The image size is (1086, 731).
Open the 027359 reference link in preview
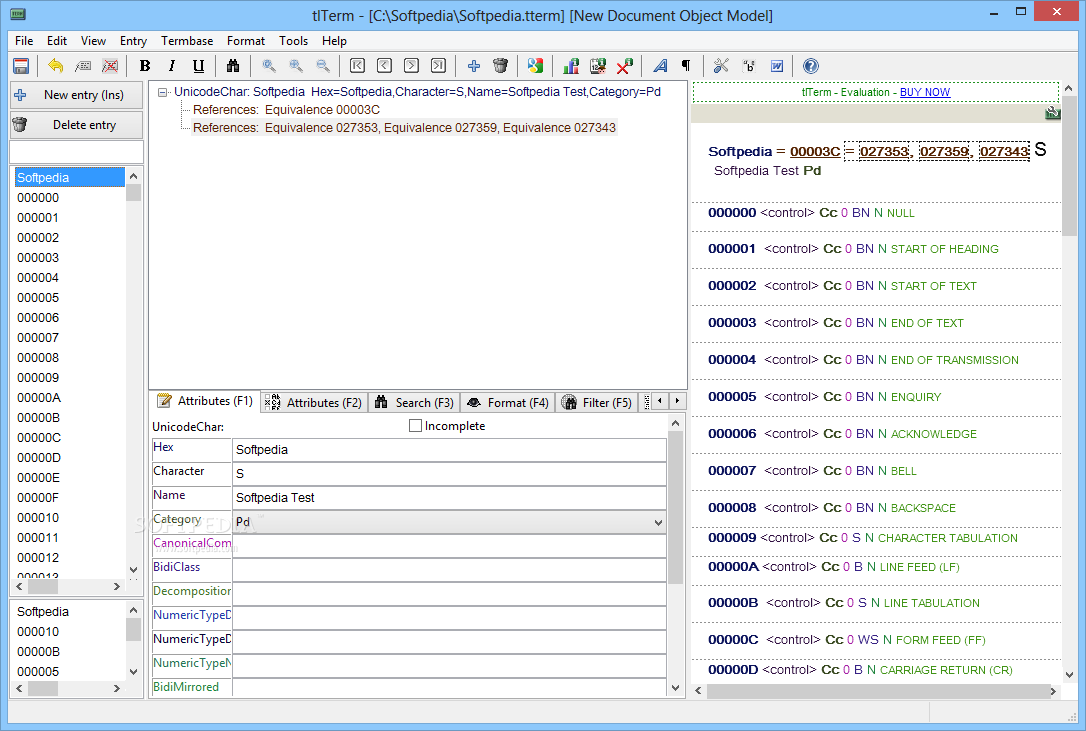click(944, 152)
